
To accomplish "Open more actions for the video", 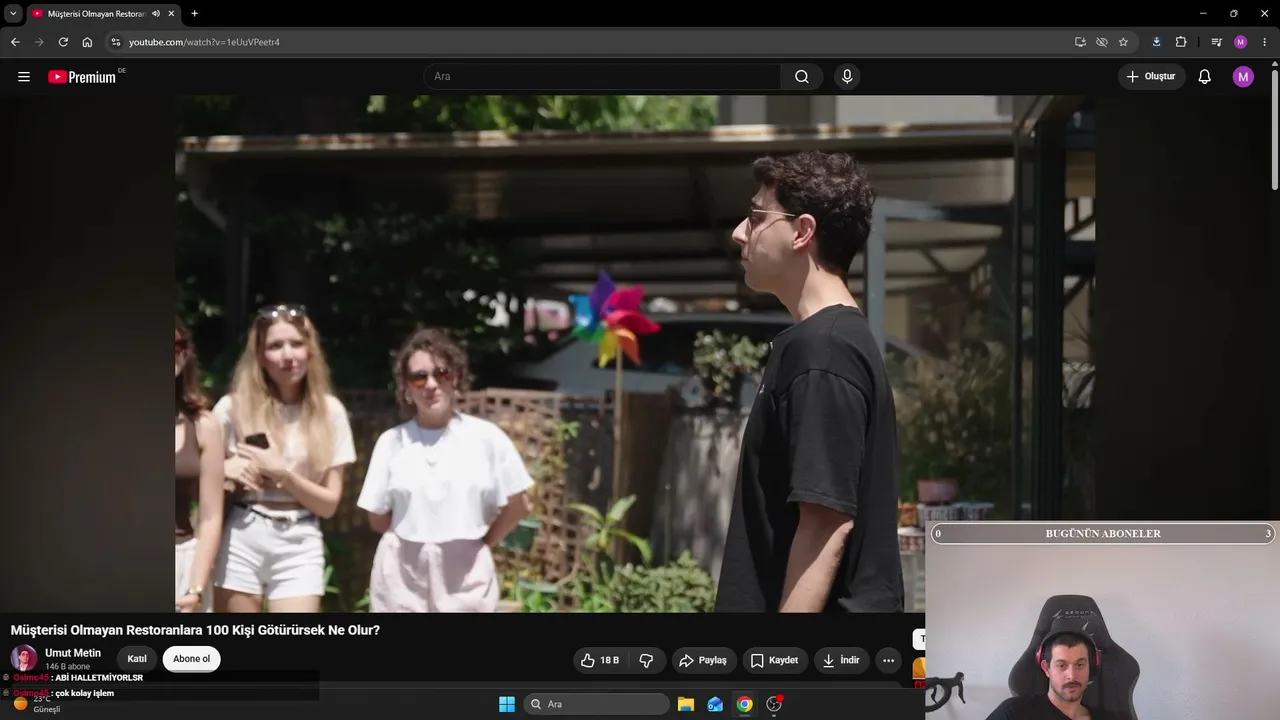I will click(x=888, y=660).
